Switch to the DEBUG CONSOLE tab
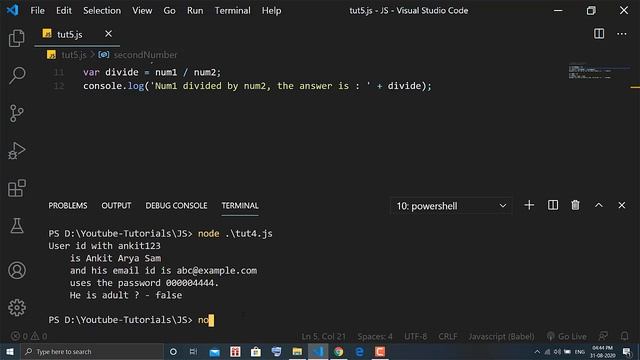This screenshot has height=360, width=640. click(x=176, y=206)
